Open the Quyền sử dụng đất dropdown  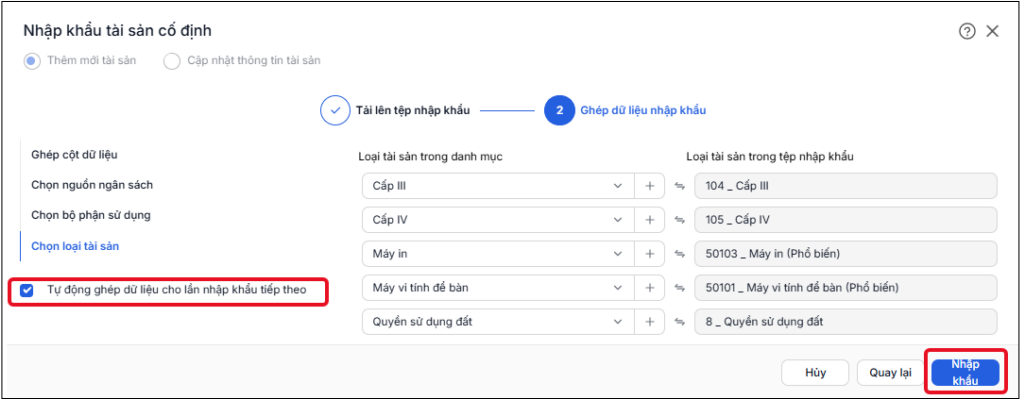point(498,321)
